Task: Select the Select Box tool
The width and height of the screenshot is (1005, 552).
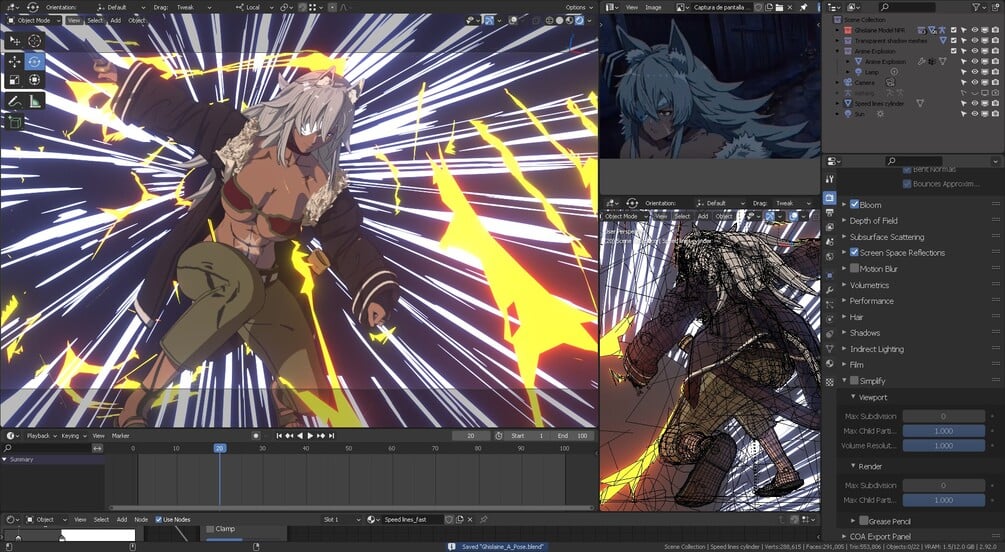Action: click(x=15, y=41)
